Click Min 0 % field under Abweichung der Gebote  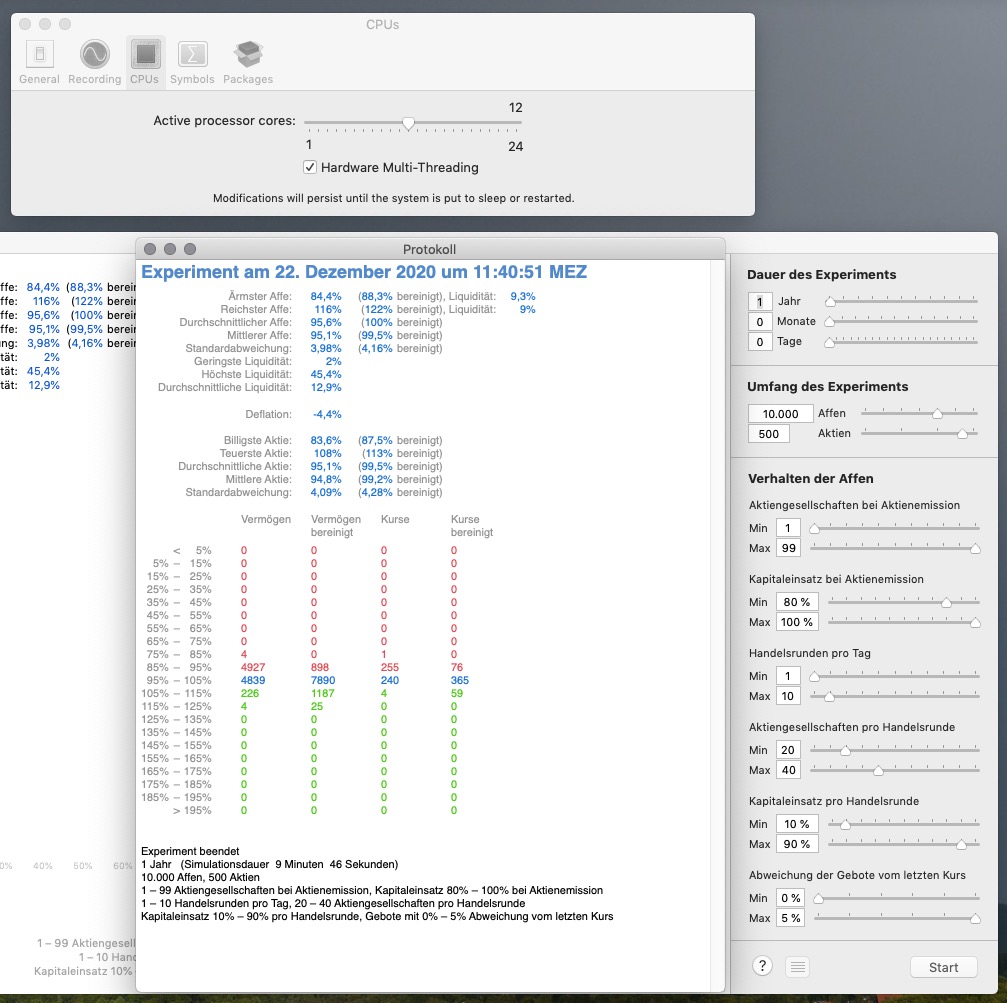tap(791, 898)
